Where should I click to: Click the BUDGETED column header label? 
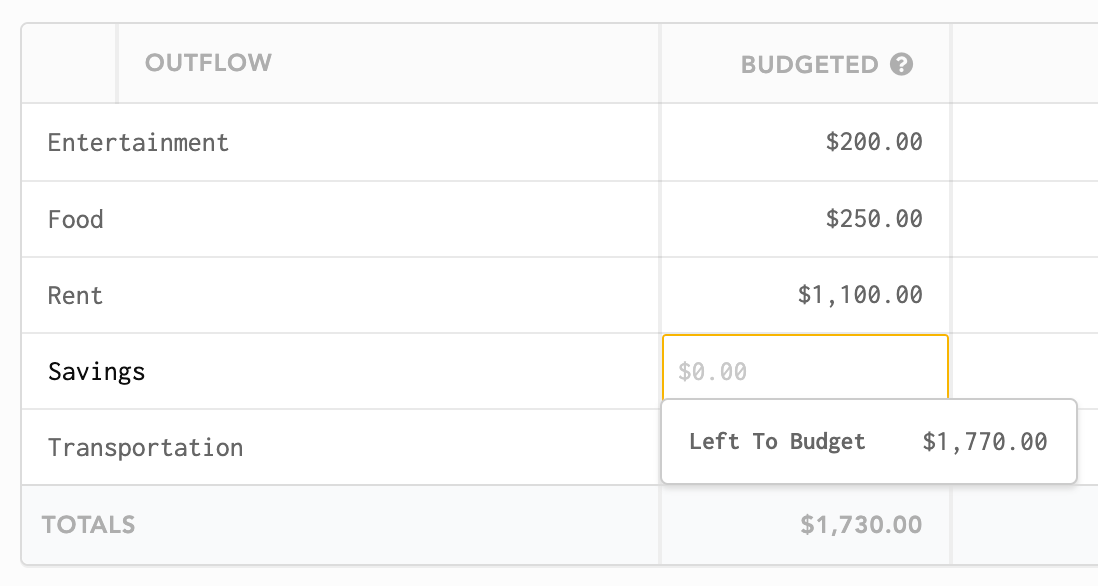coord(809,65)
